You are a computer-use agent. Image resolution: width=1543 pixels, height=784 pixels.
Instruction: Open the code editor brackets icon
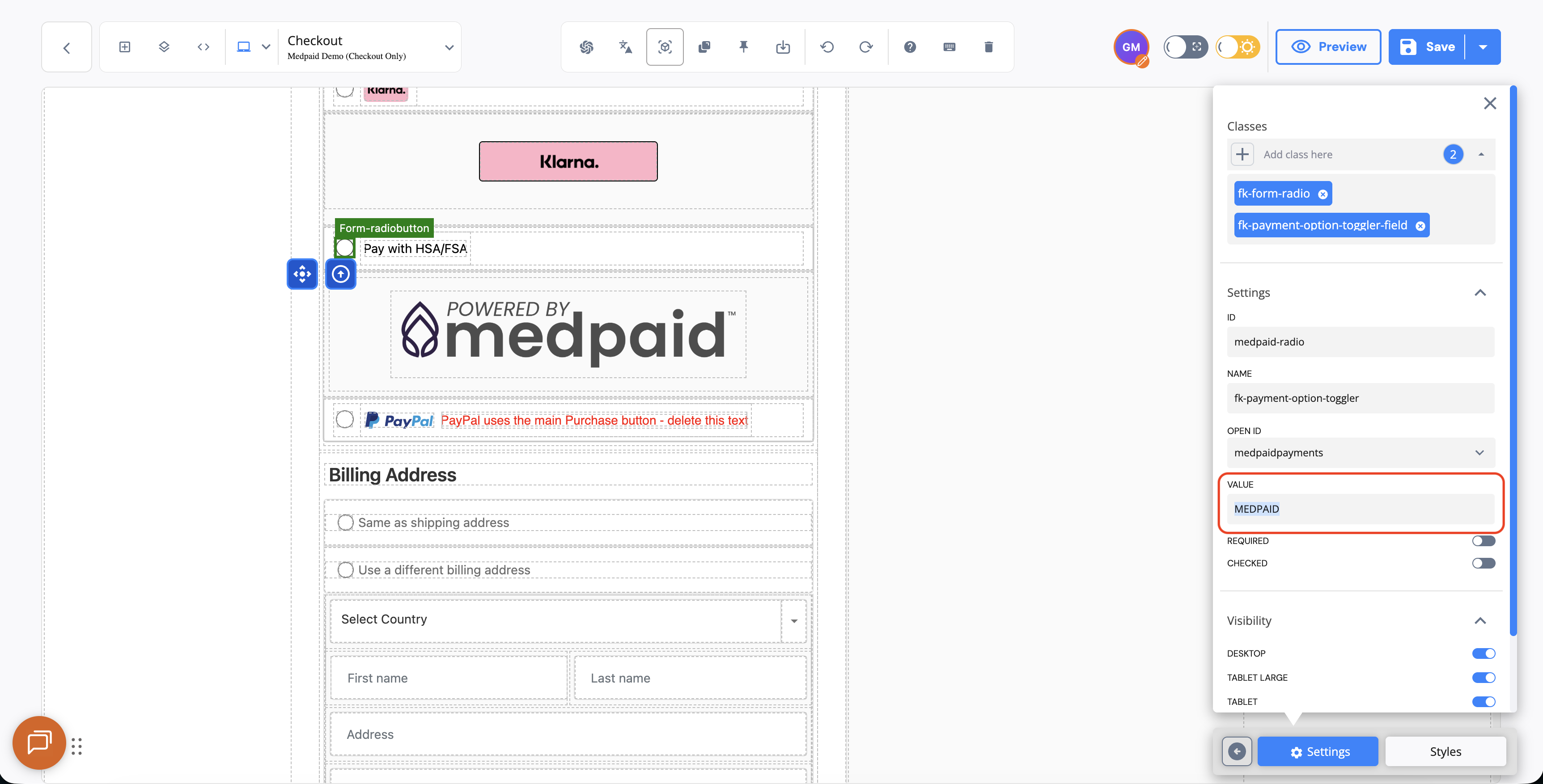coord(203,46)
